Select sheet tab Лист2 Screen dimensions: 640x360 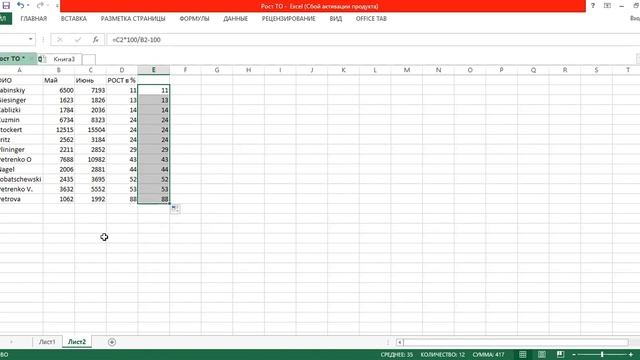point(77,342)
